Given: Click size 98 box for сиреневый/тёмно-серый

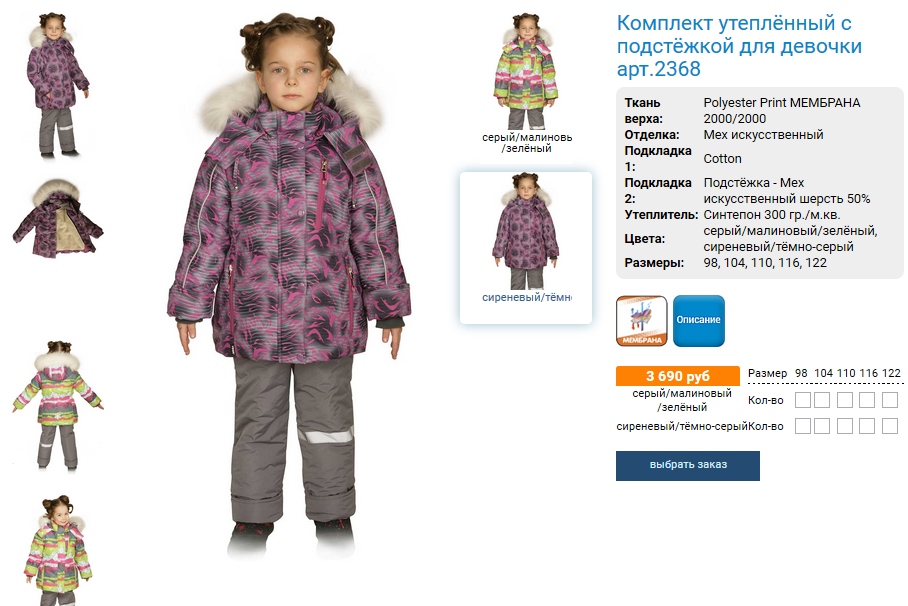Looking at the screenshot, I should click(803, 426).
